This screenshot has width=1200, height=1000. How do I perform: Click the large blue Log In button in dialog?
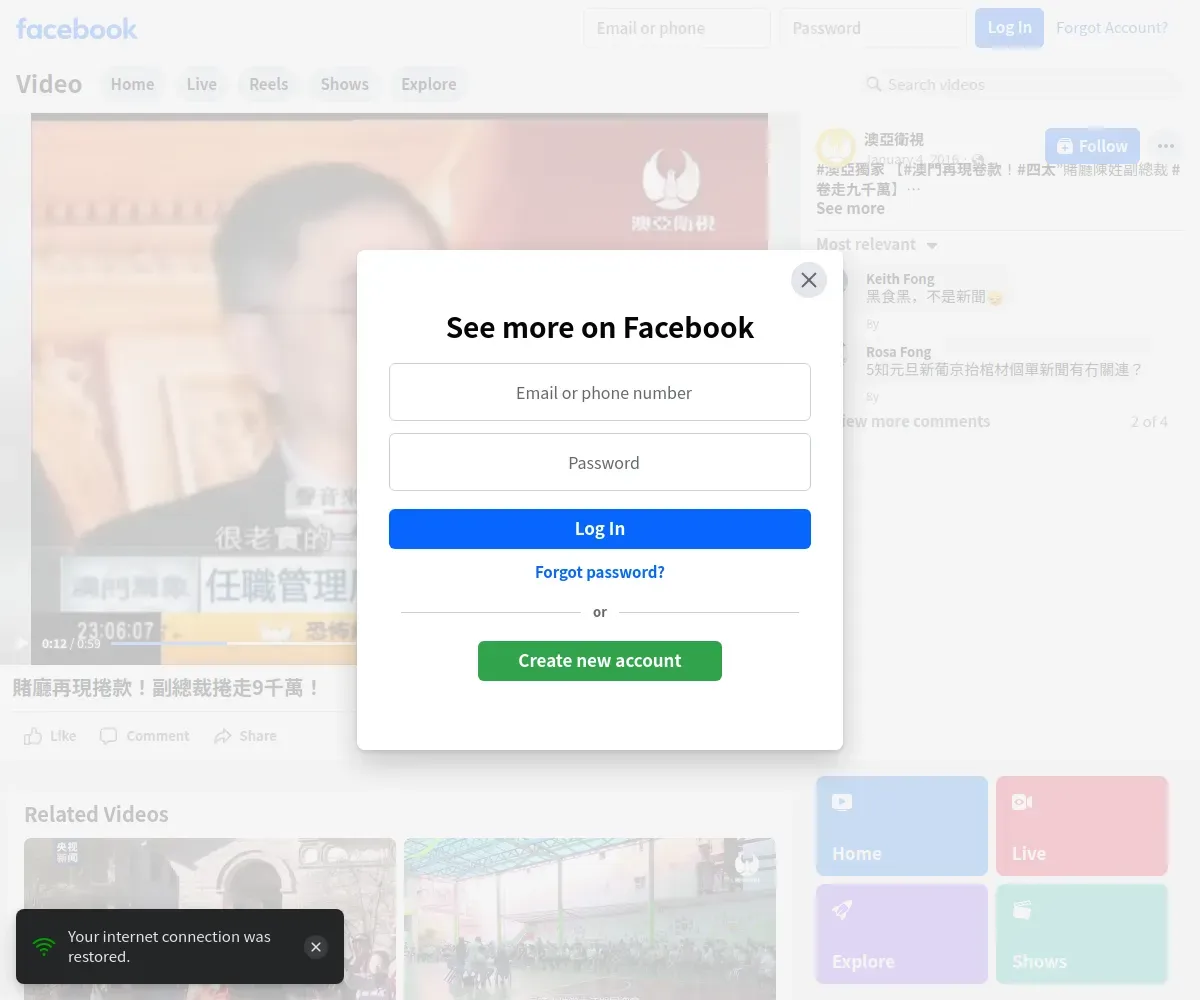(x=600, y=529)
